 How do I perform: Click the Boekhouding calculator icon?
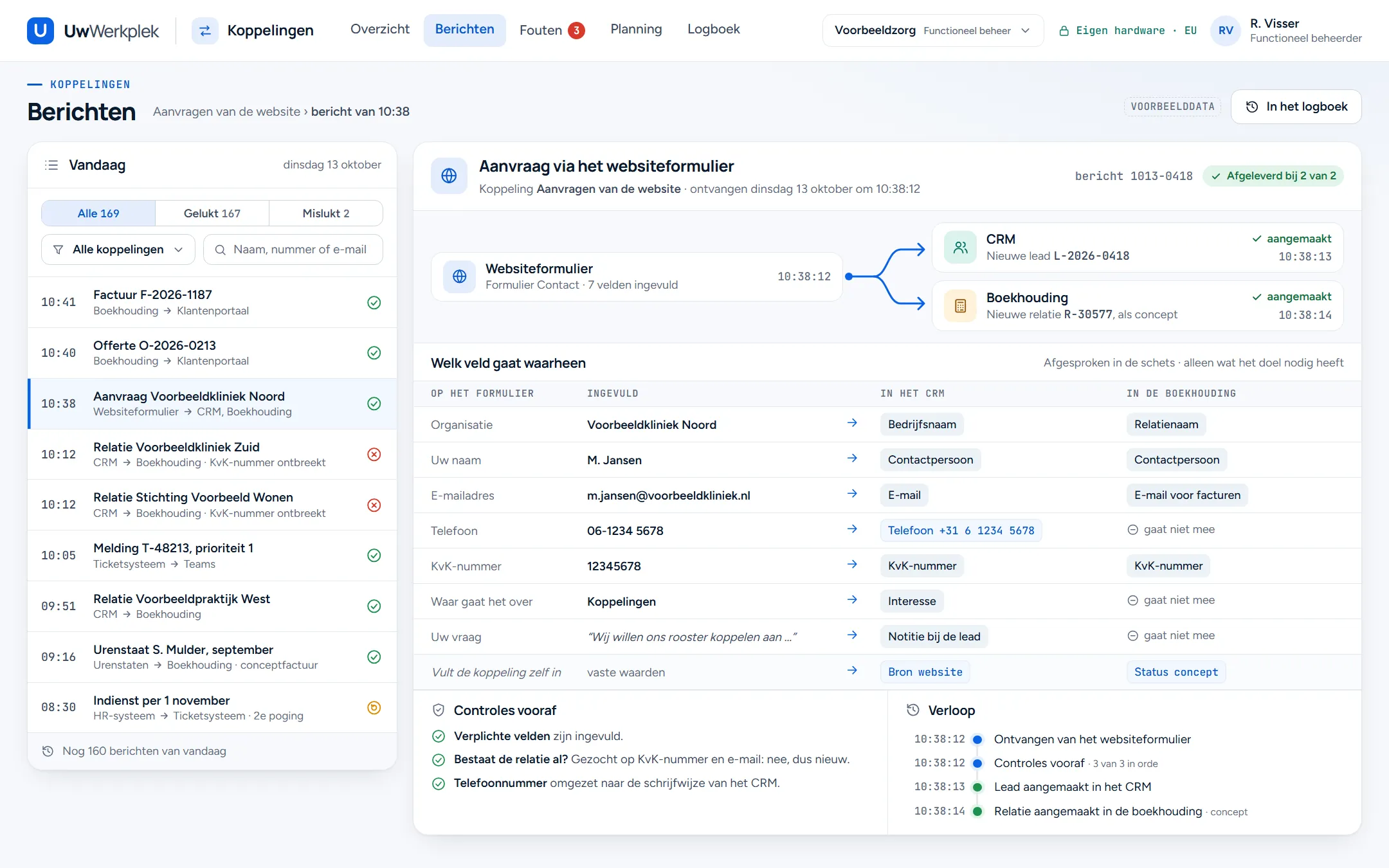[x=960, y=306]
